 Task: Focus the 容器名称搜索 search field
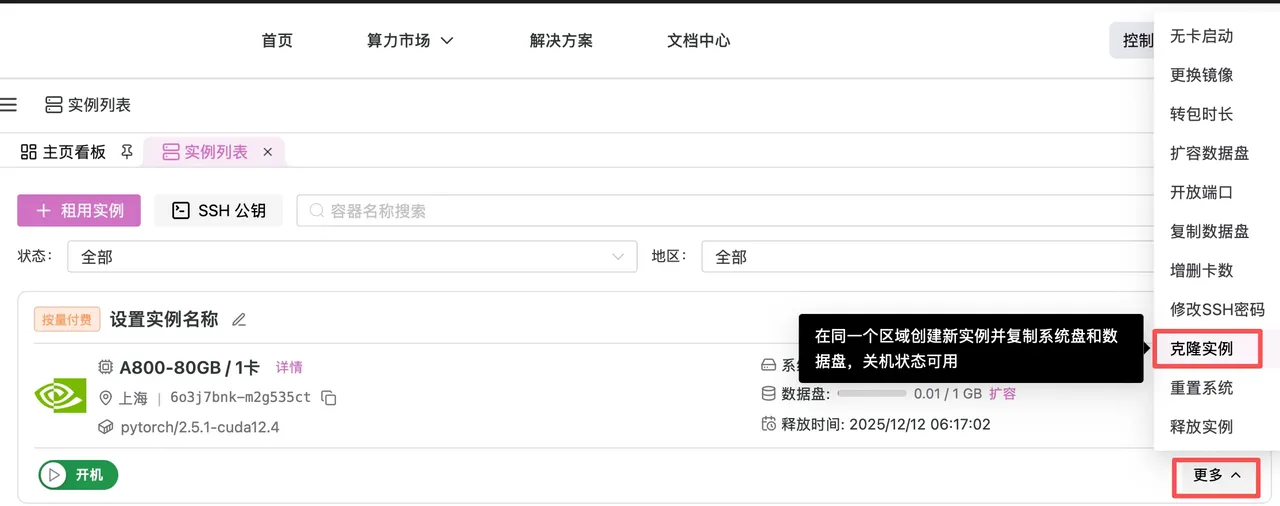(725, 210)
